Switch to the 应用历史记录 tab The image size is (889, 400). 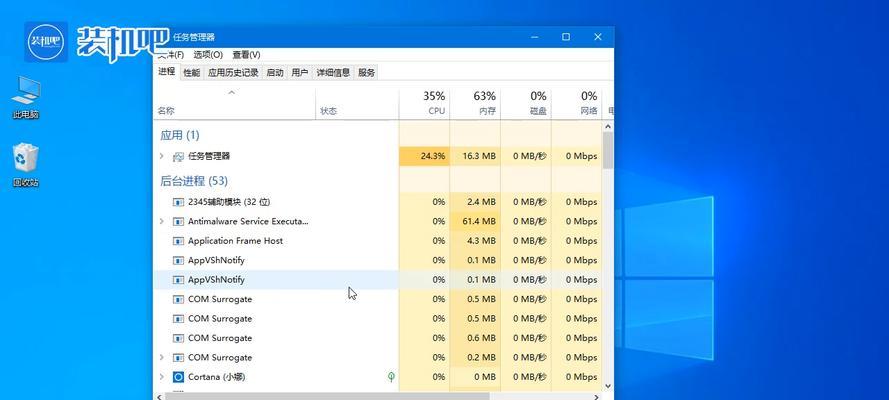233,73
